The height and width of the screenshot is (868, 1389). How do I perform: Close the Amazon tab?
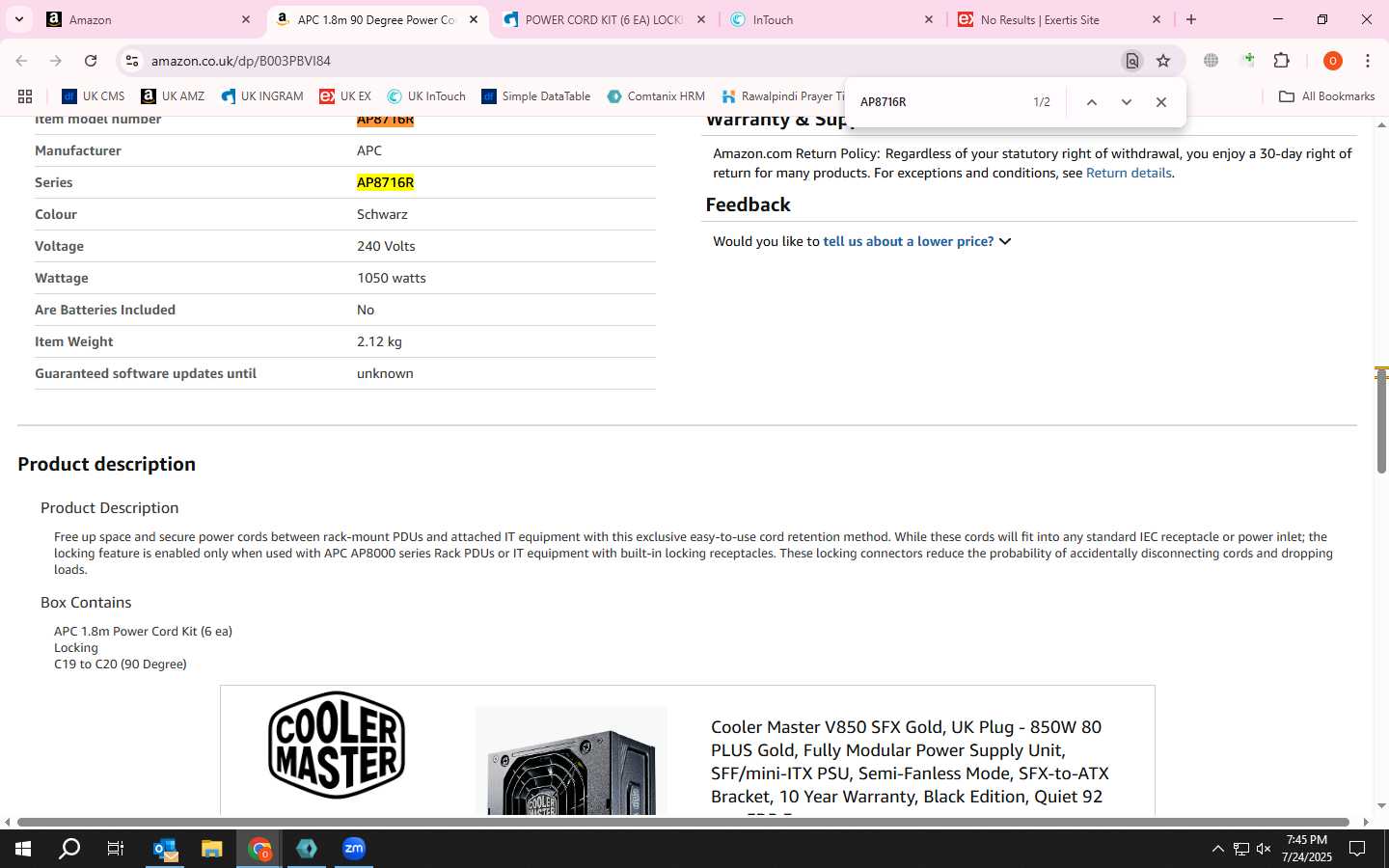click(x=246, y=19)
